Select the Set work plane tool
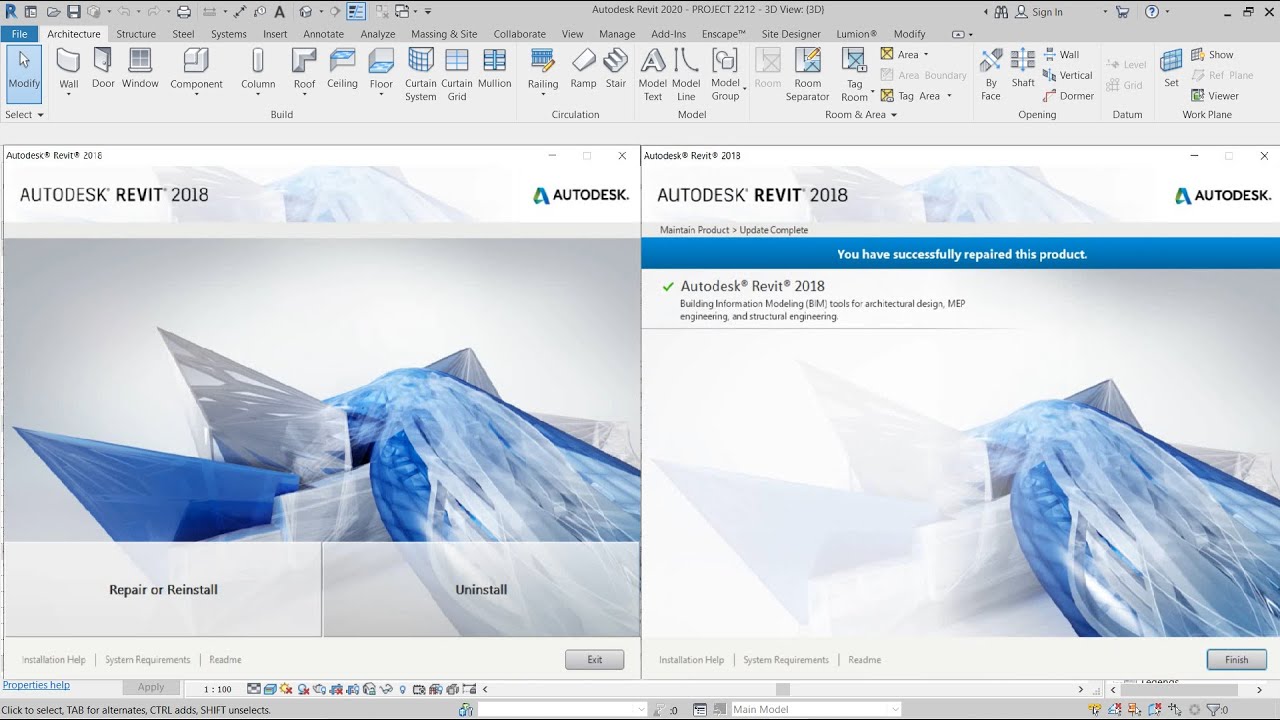This screenshot has height=720, width=1280. pyautogui.click(x=1171, y=68)
